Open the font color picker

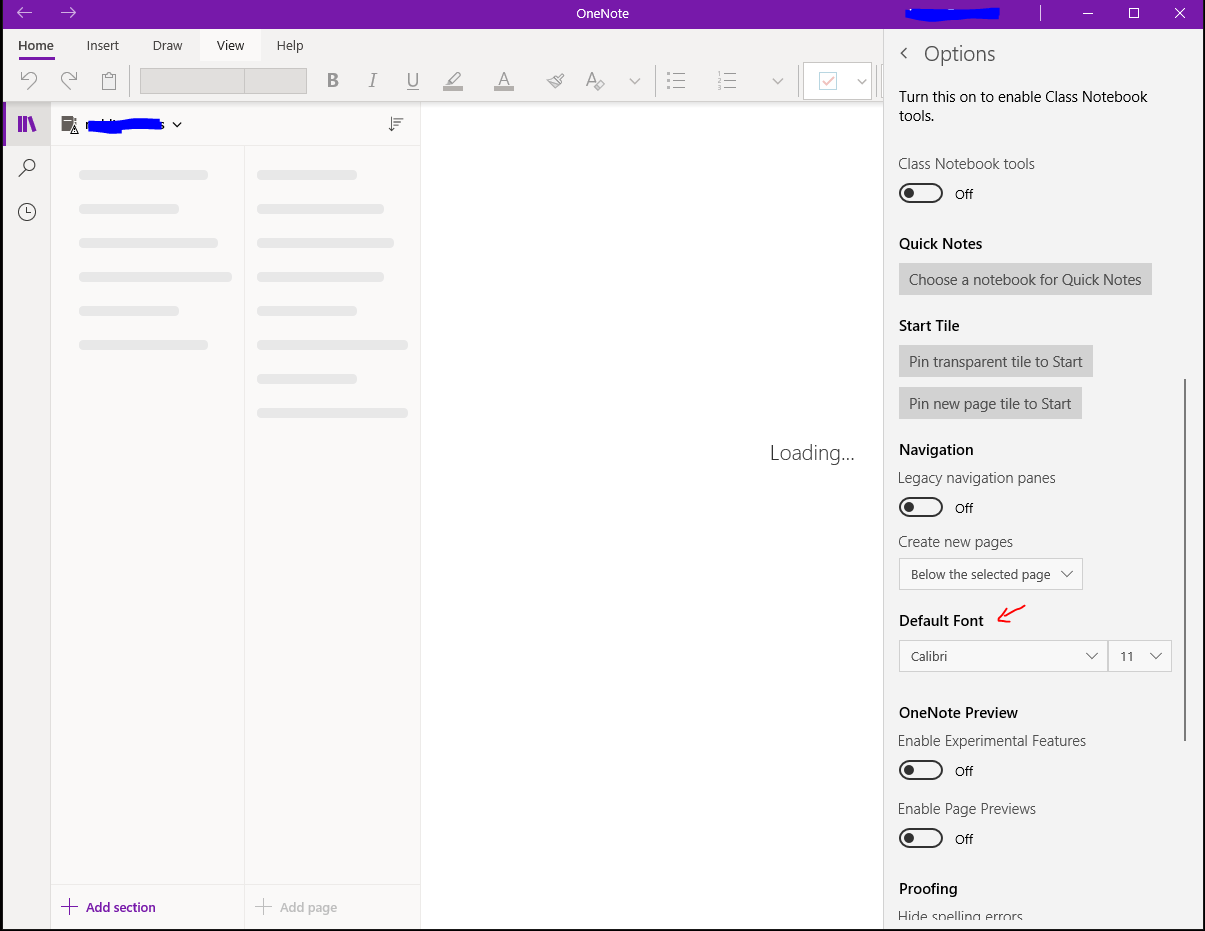[503, 80]
